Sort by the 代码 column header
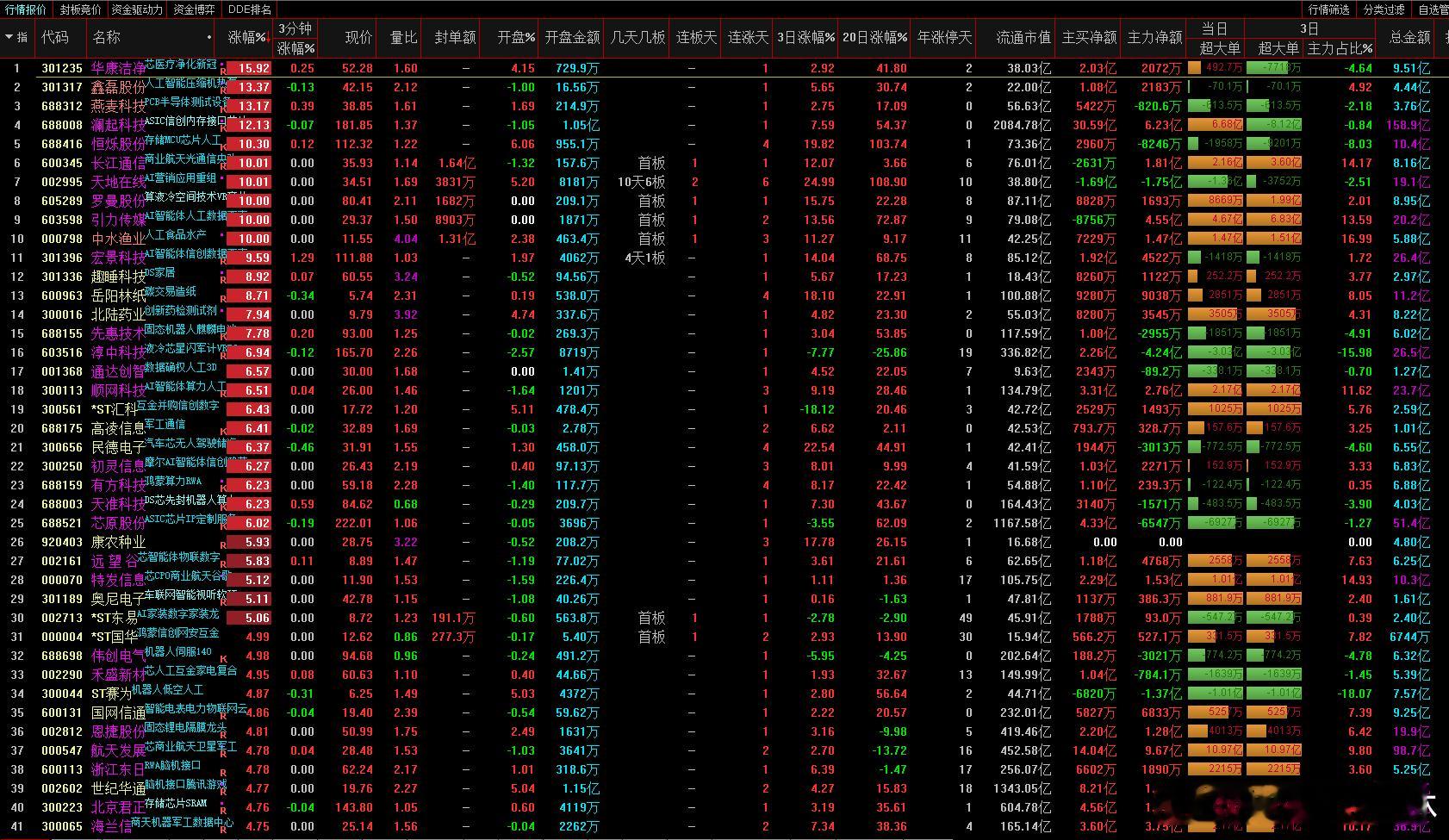Image resolution: width=1449 pixels, height=840 pixels. pos(55,37)
